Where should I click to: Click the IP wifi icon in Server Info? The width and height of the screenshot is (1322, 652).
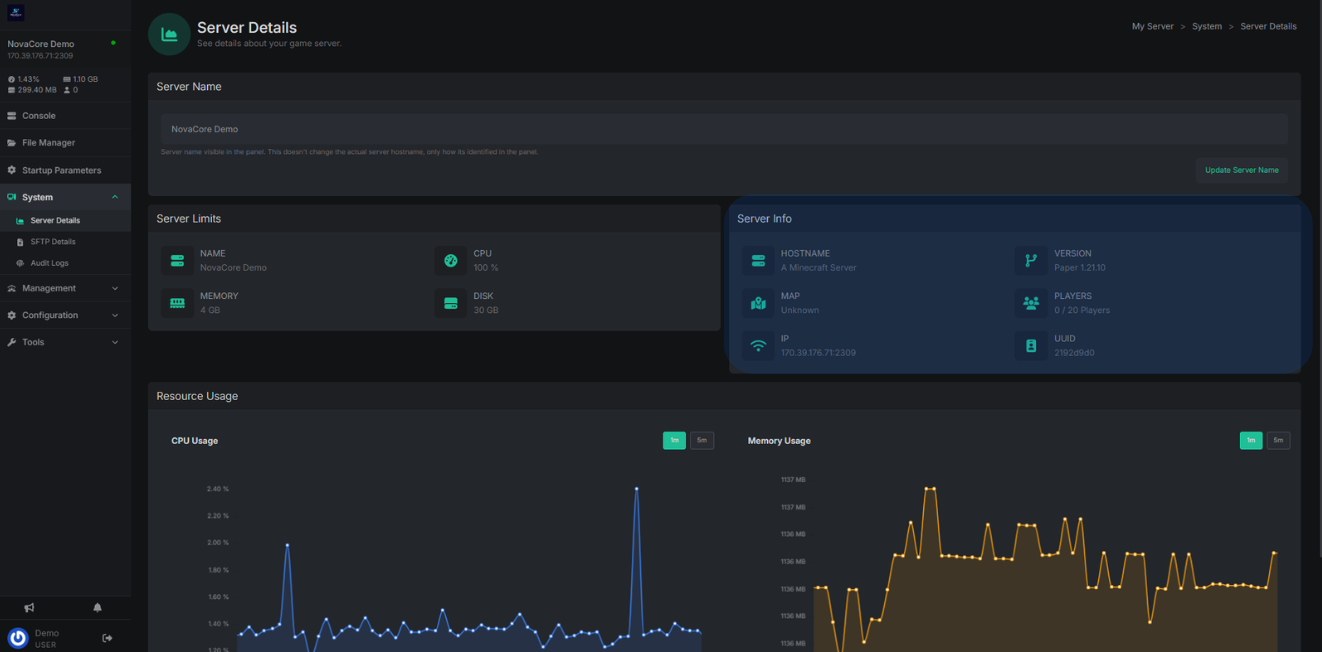click(758, 346)
